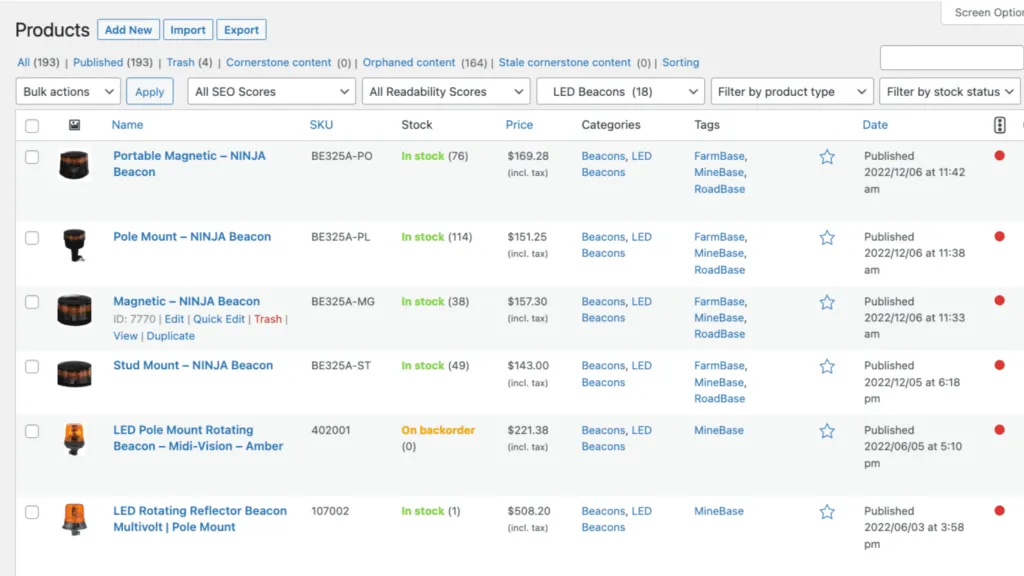Show All (193) products view
The height and width of the screenshot is (576, 1024).
tap(38, 63)
